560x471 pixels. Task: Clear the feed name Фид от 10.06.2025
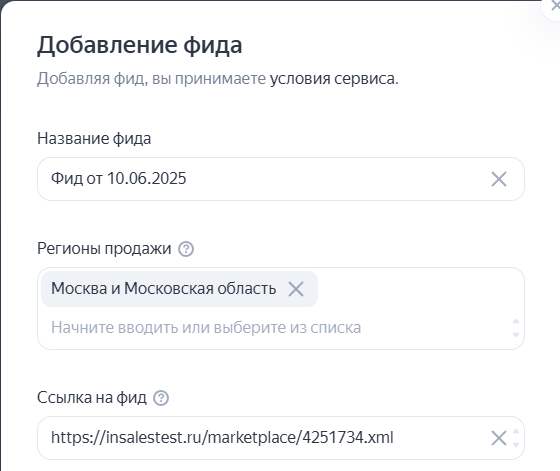pos(499,179)
